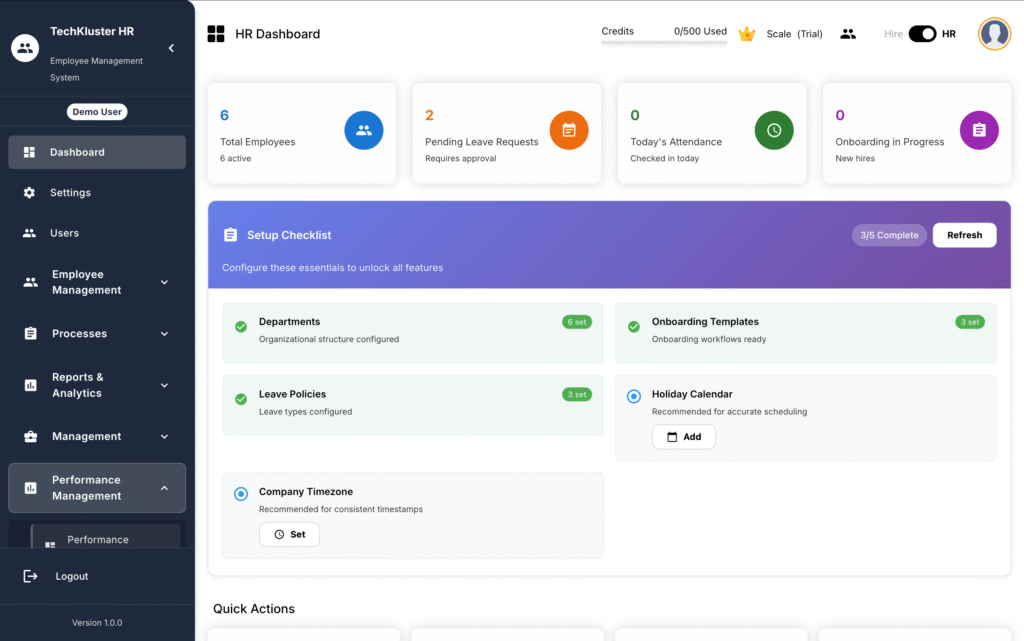Select the Holiday Calendar radio indicator
This screenshot has width=1024, height=641.
pos(634,396)
